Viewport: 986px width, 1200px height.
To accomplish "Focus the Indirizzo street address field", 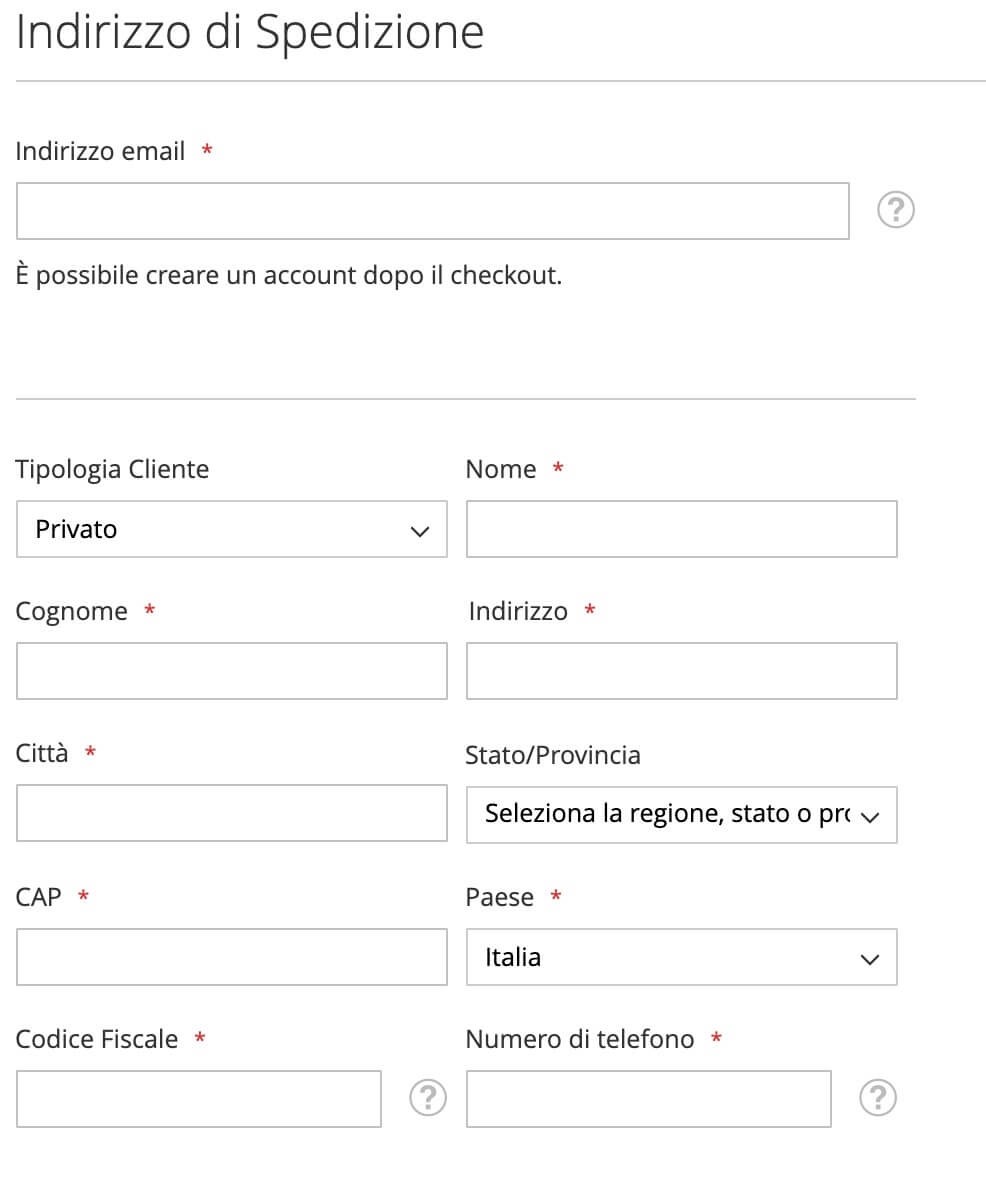I will [x=682, y=671].
